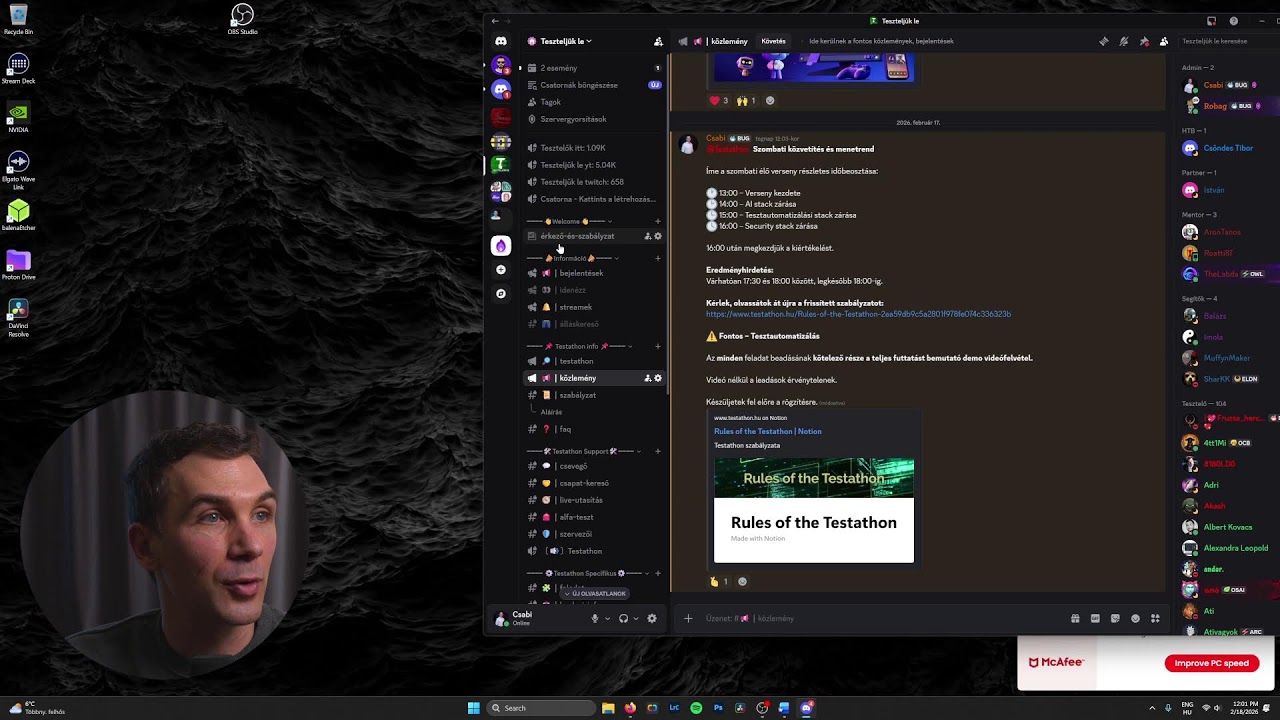Image resolution: width=1280 pixels, height=720 pixels.
Task: Open the GIF picker icon
Action: pos(1095,618)
